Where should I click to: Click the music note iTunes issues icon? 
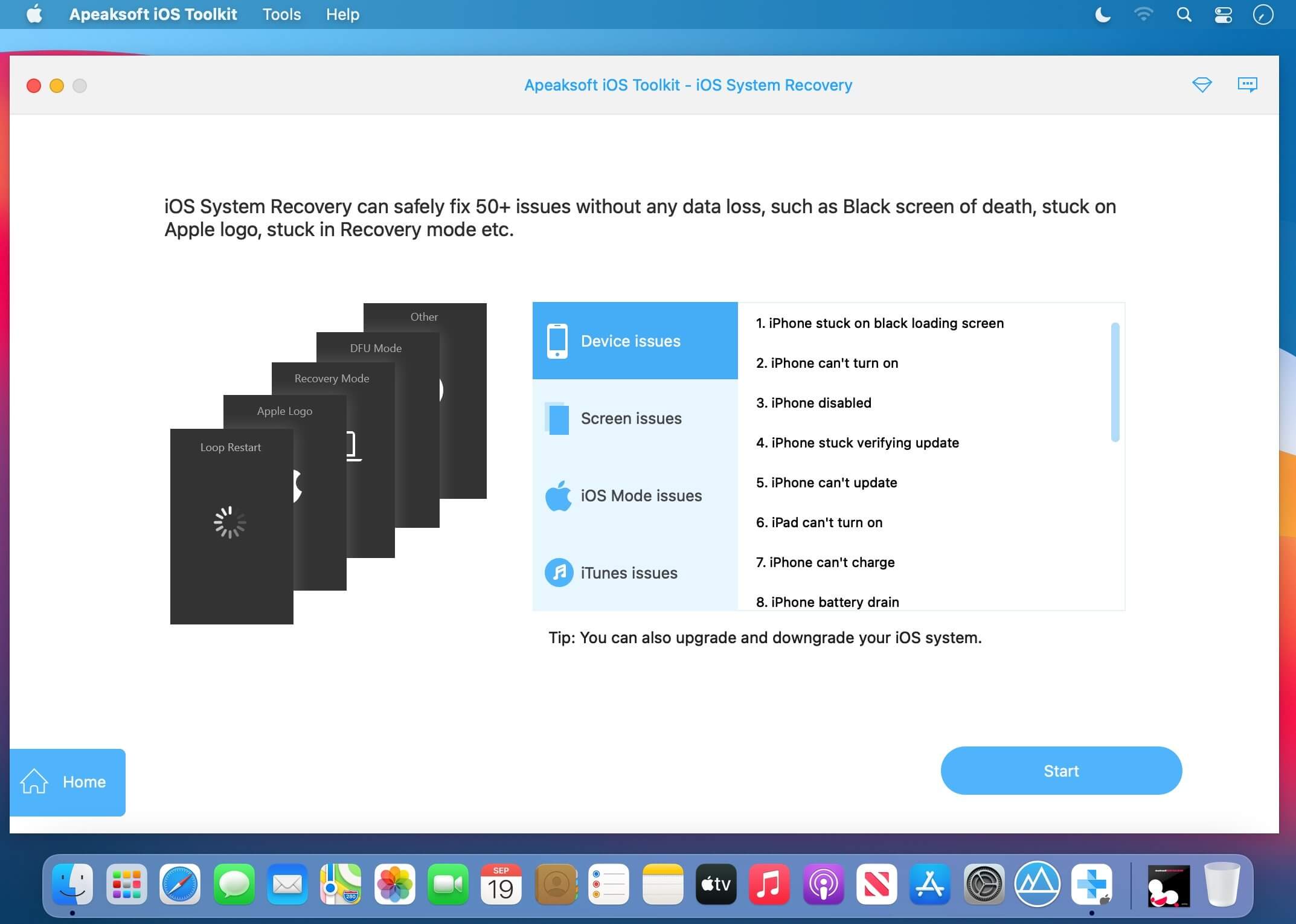pyautogui.click(x=559, y=573)
